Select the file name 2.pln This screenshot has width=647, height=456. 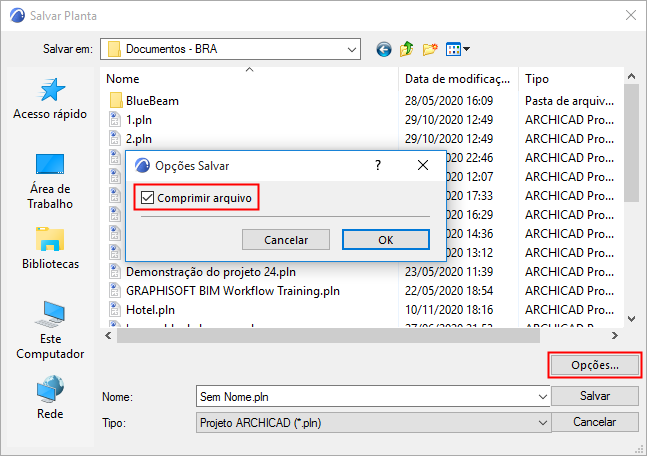139,139
